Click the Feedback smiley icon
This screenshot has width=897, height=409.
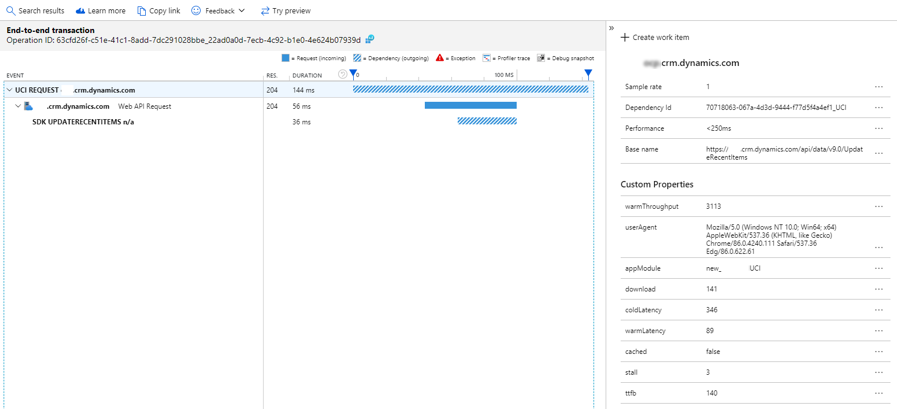tap(196, 11)
